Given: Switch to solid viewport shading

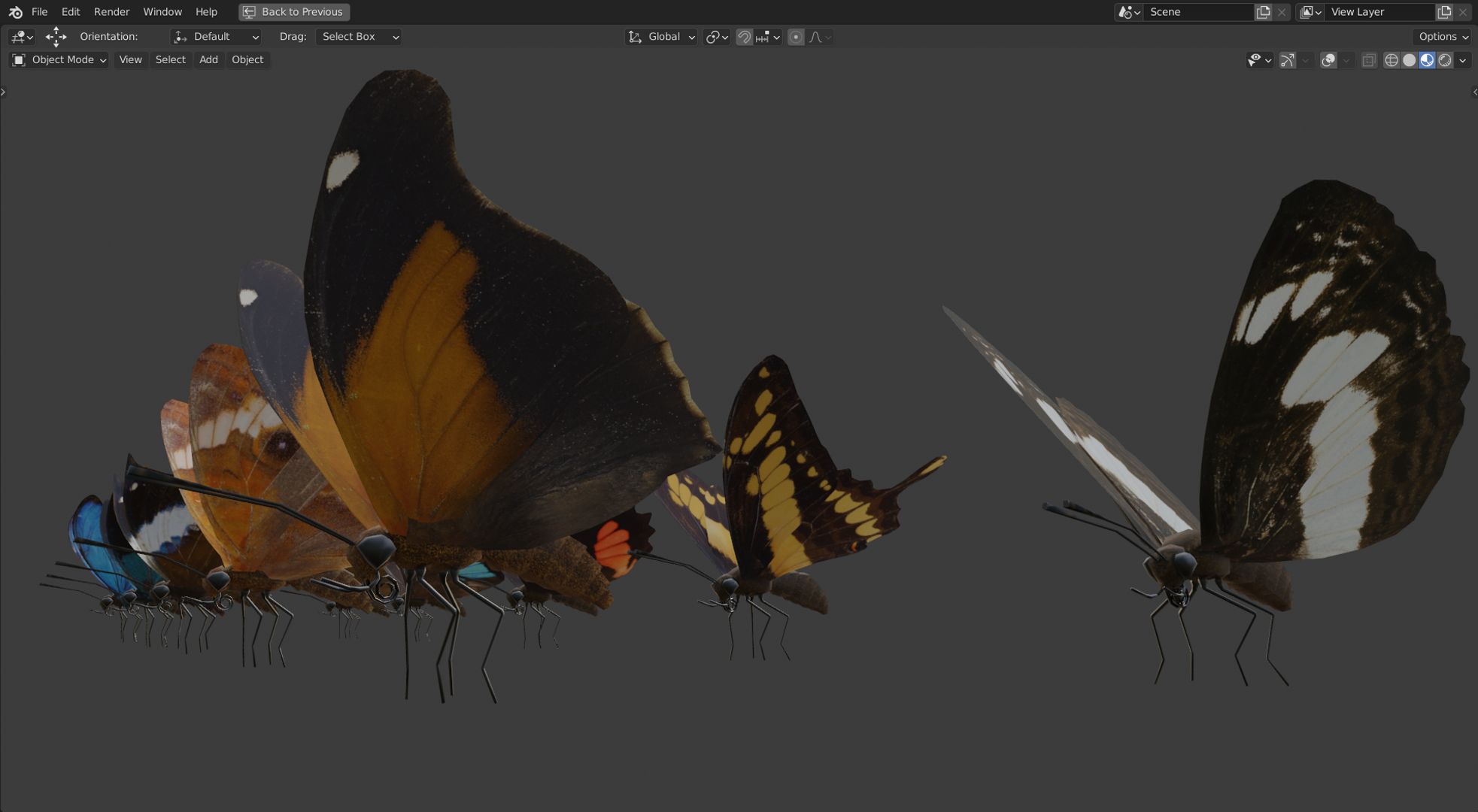Looking at the screenshot, I should (1409, 60).
